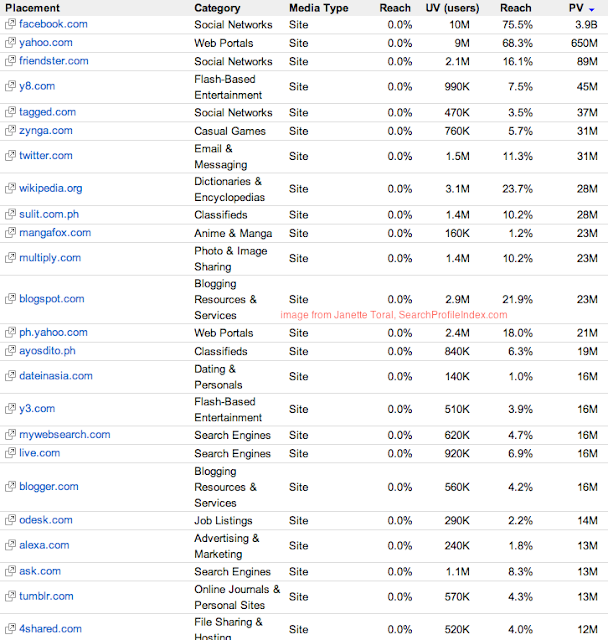Image resolution: width=608 pixels, height=640 pixels.
Task: Click the zynga.com placement link
Action: pos(46,131)
